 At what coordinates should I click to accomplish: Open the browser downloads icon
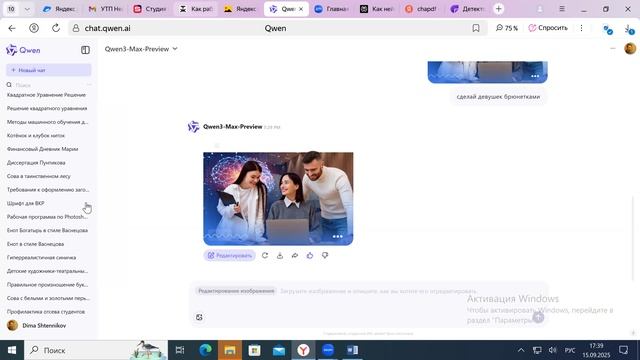point(629,29)
